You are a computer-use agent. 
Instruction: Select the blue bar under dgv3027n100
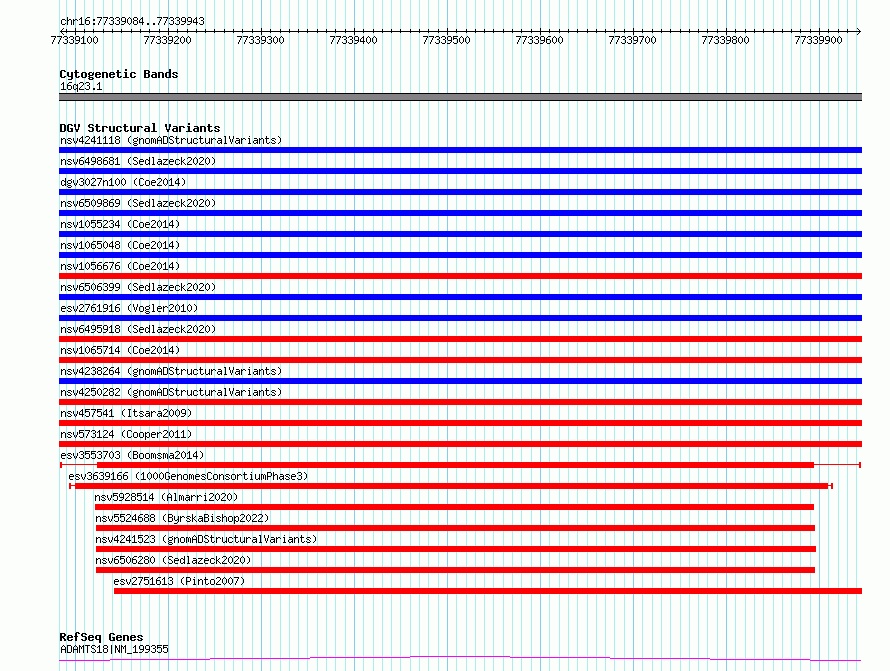point(460,192)
